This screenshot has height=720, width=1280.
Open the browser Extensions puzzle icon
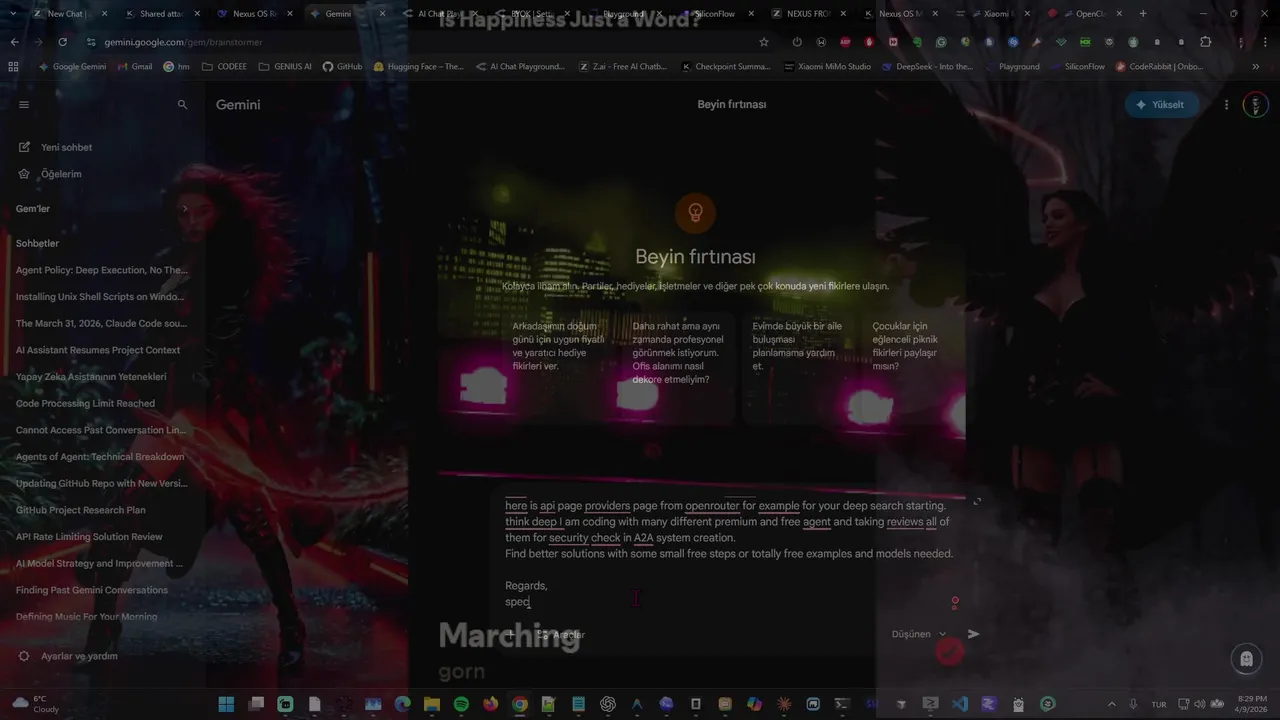(1205, 42)
